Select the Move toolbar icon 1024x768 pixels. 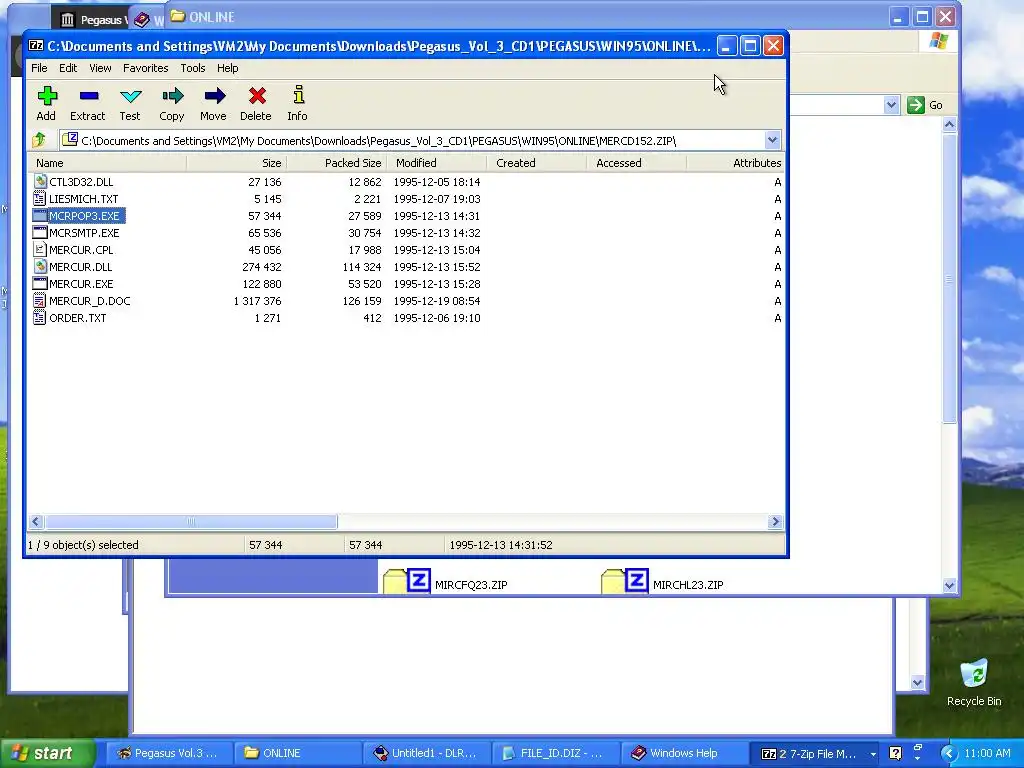pos(214,97)
